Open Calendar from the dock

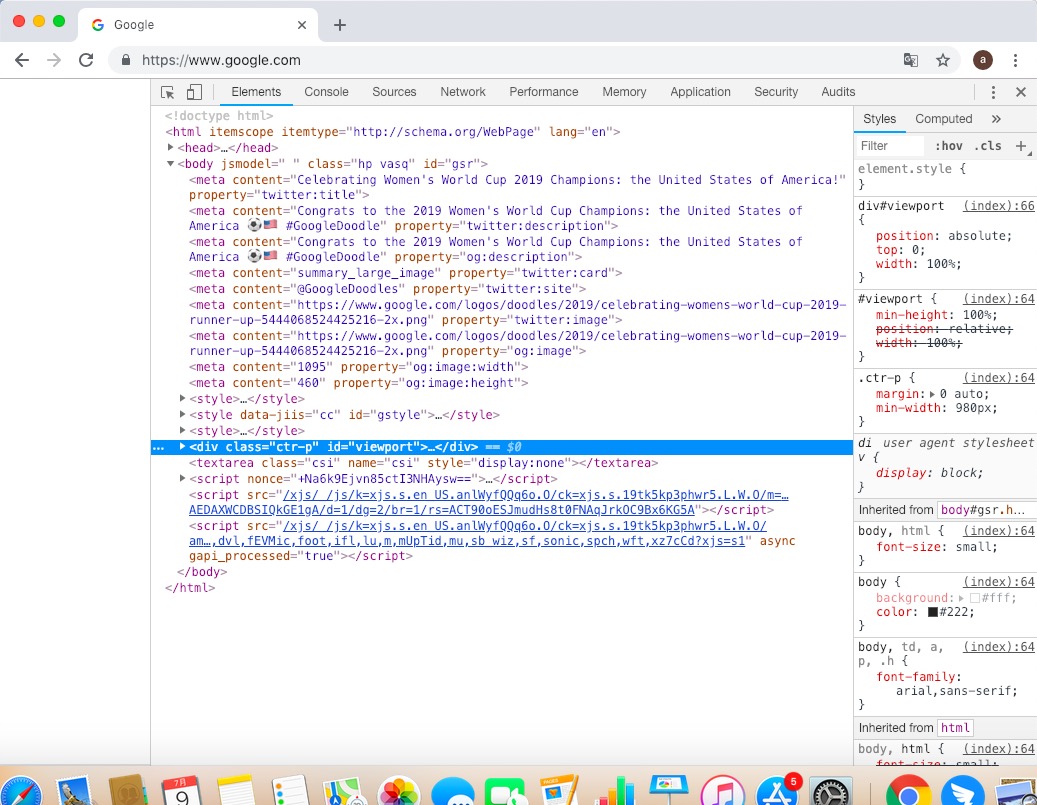[x=181, y=790]
